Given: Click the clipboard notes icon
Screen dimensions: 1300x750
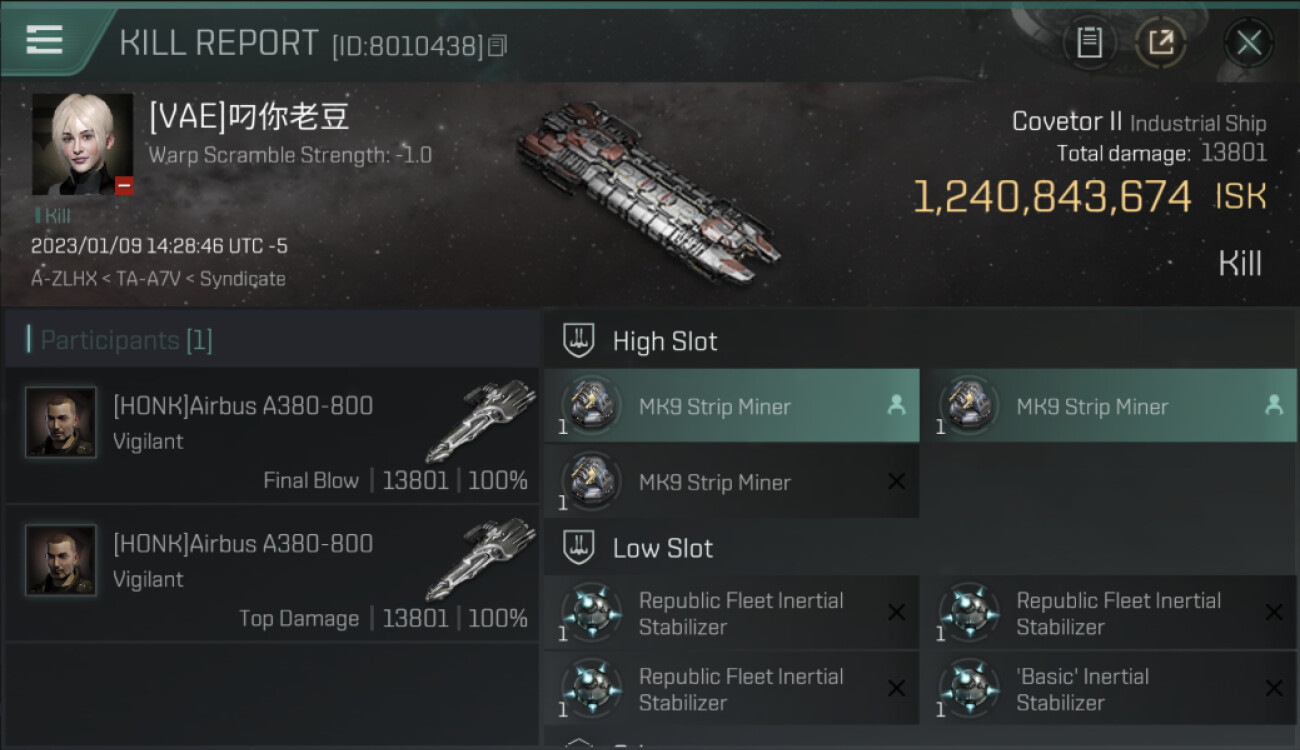Looking at the screenshot, I should point(1089,43).
